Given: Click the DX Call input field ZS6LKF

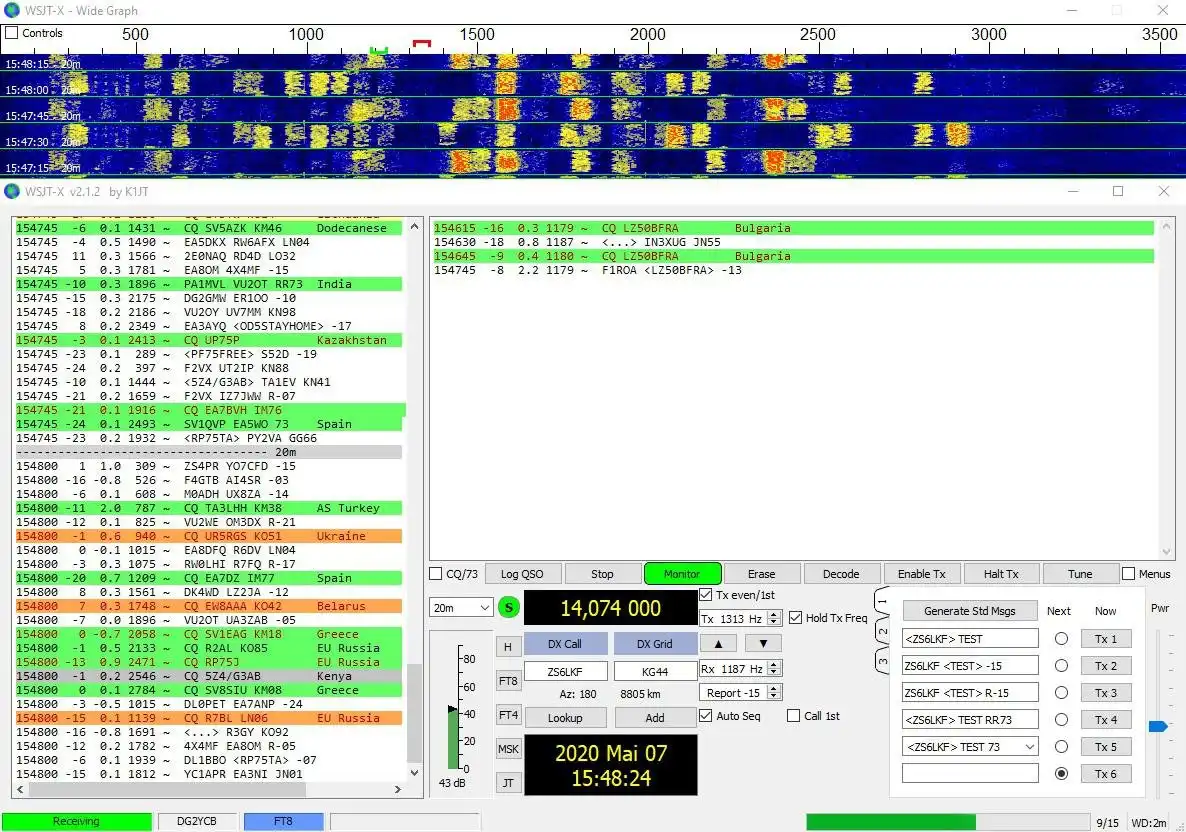Looking at the screenshot, I should coord(565,671).
